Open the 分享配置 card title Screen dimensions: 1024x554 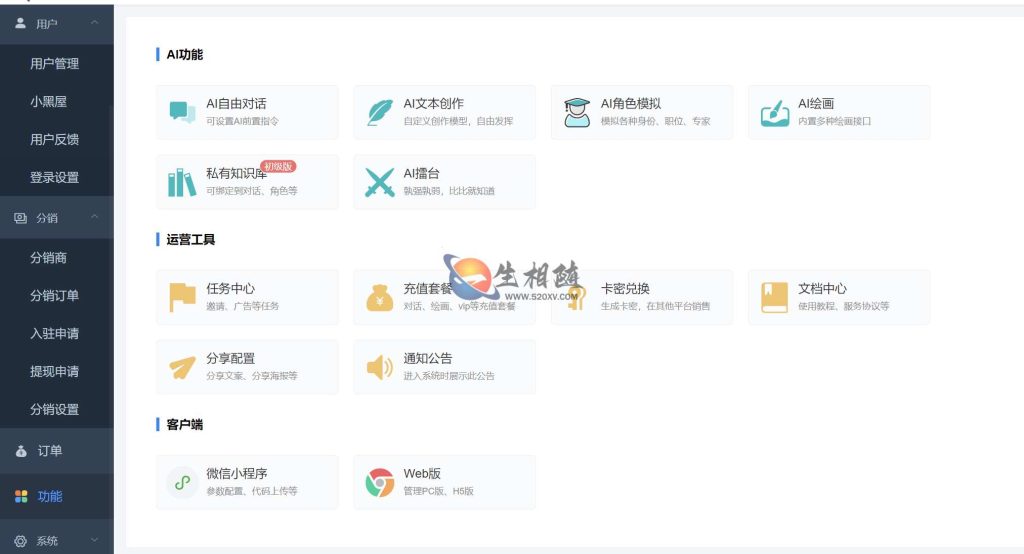pos(231,358)
